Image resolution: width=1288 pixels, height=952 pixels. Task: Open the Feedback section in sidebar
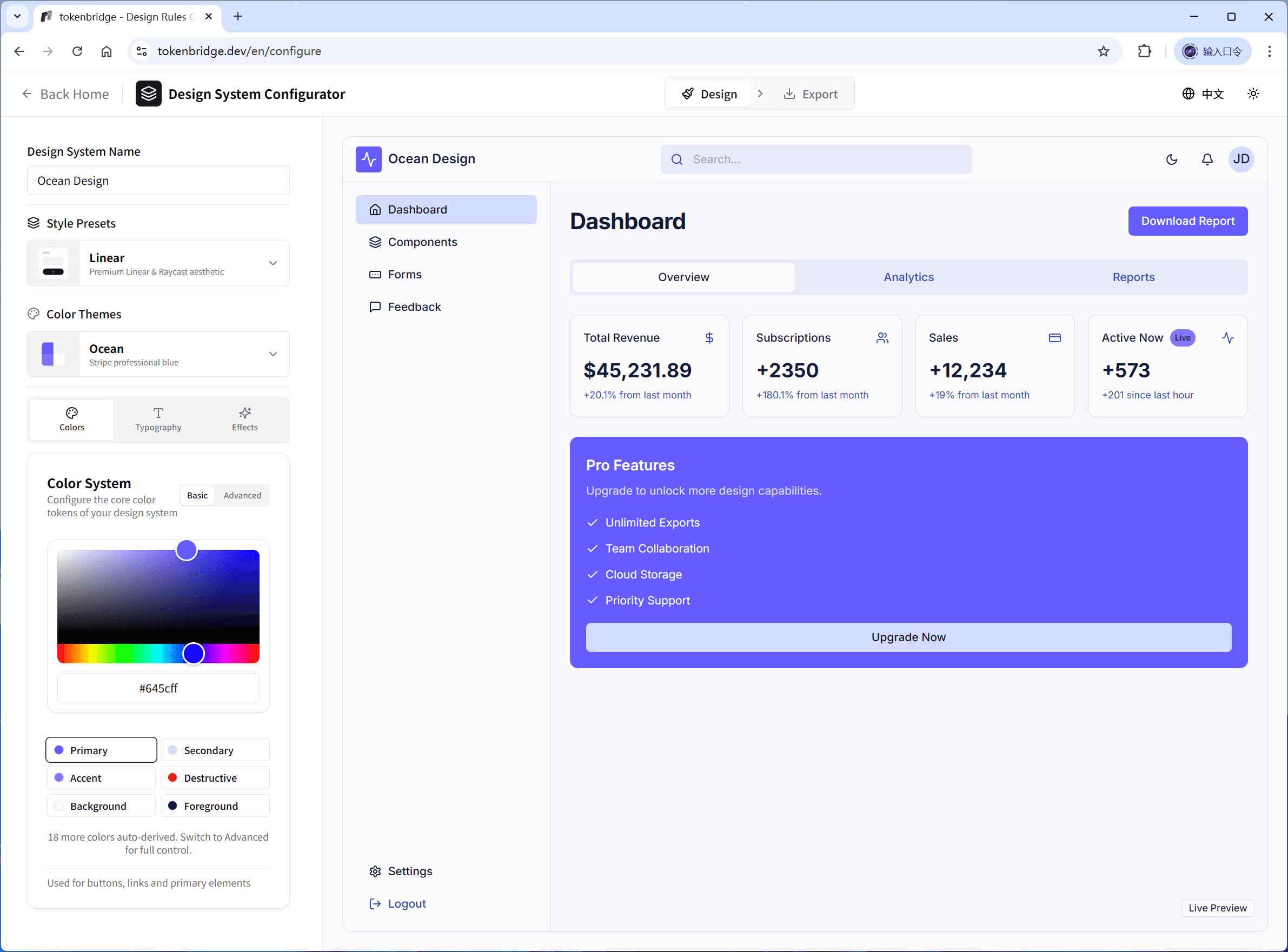tap(414, 307)
